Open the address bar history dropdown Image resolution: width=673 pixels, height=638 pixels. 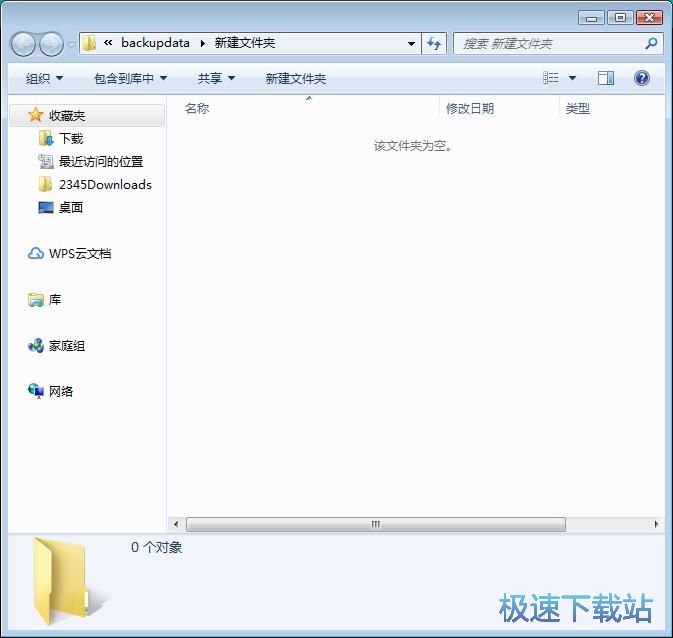click(411, 44)
